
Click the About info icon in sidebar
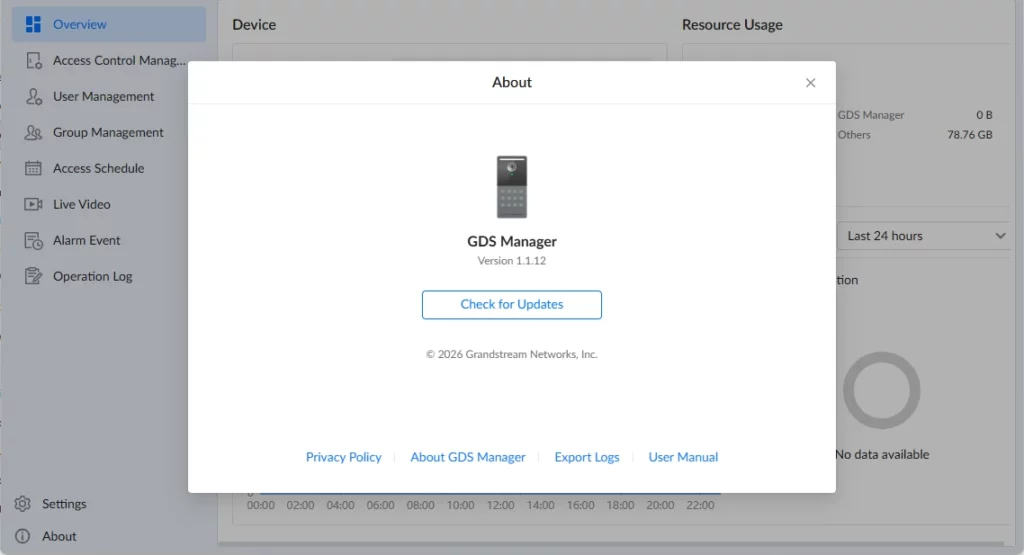coord(23,536)
